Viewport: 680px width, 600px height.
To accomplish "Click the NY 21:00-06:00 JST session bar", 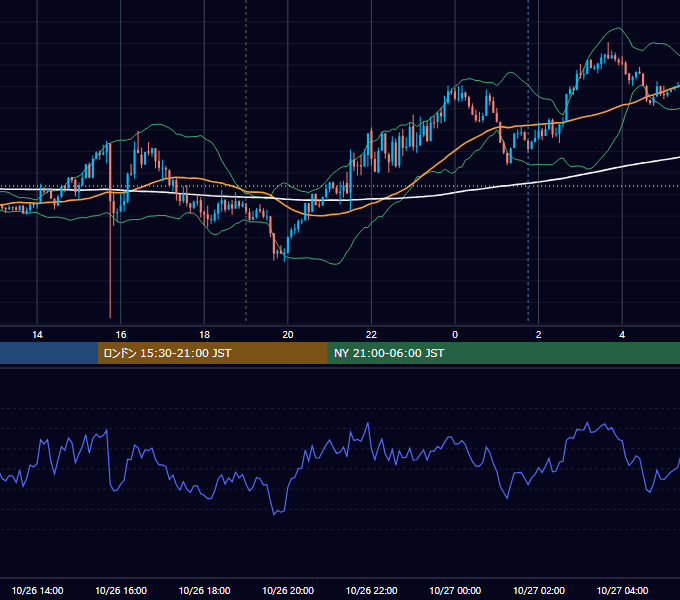I will tap(503, 353).
